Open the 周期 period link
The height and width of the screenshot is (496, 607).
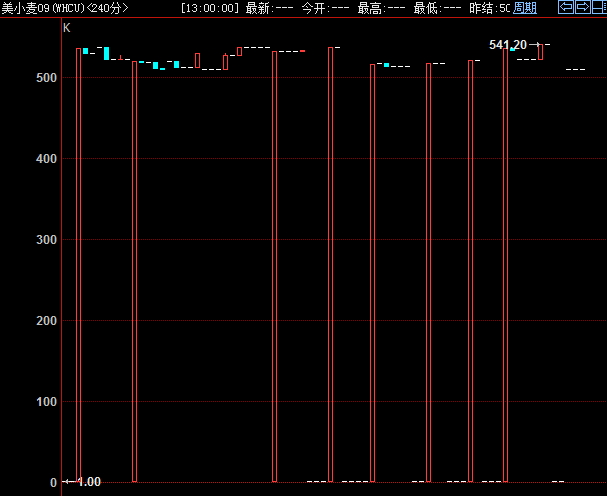(x=525, y=8)
